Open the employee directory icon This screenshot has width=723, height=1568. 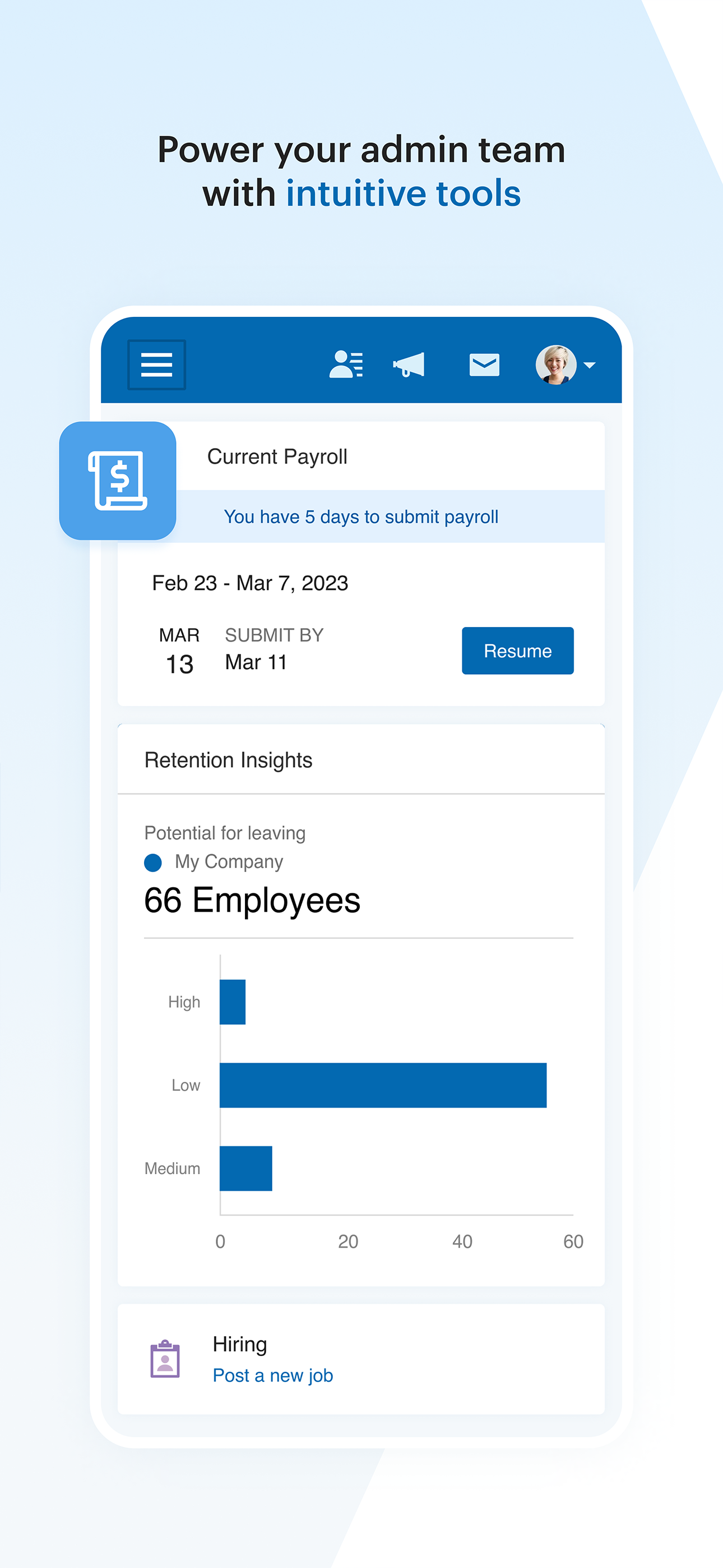point(346,365)
